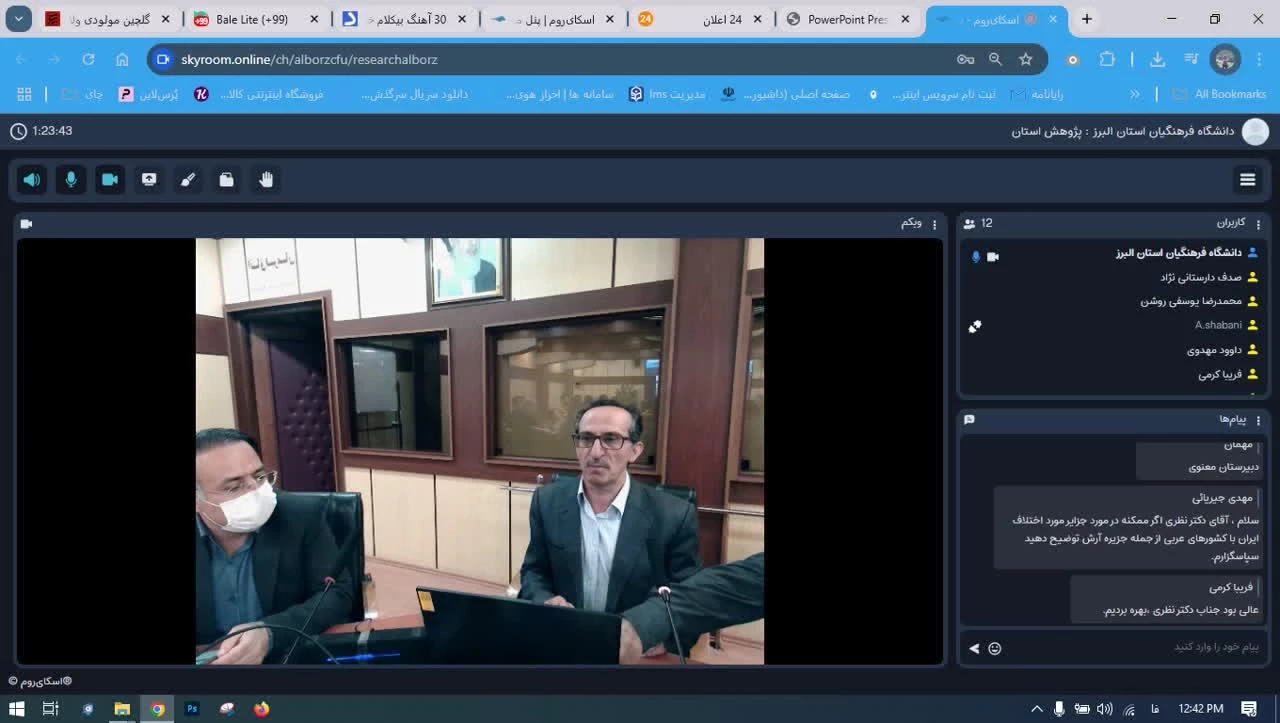
Task: Click the screen share icon
Action: pyautogui.click(x=149, y=180)
